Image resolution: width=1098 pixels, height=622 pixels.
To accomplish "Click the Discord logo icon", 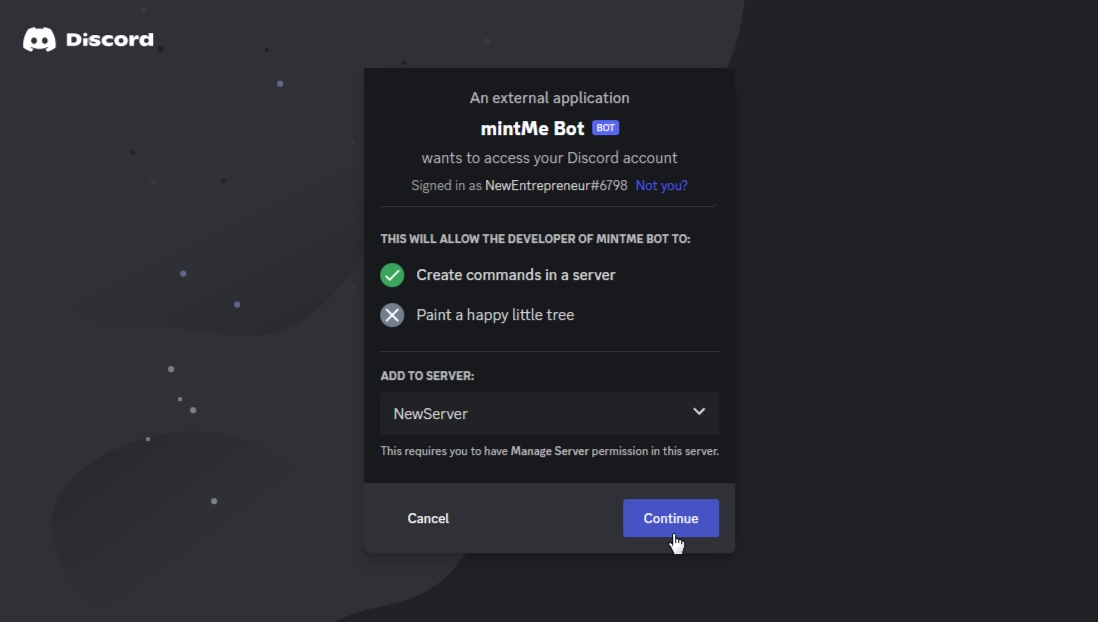I will tap(39, 40).
